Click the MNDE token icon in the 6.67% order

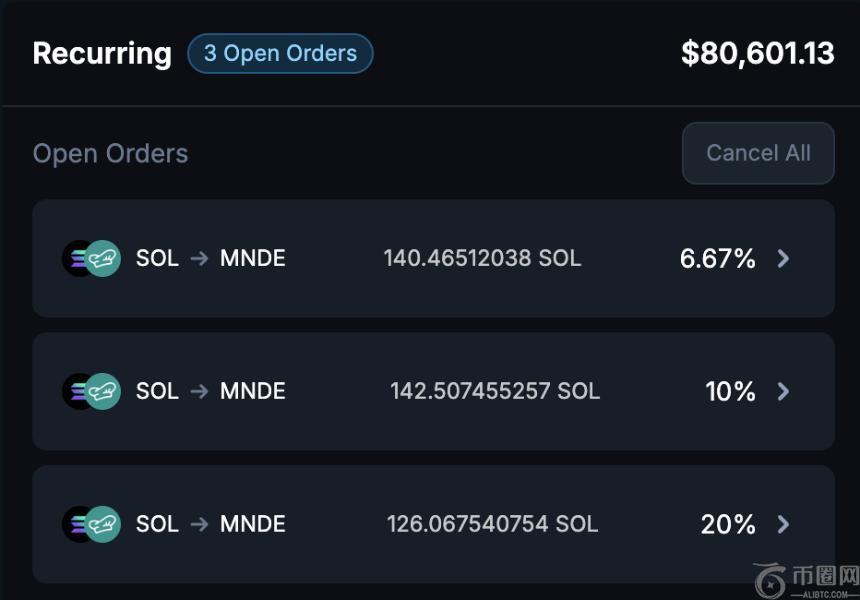[103, 258]
